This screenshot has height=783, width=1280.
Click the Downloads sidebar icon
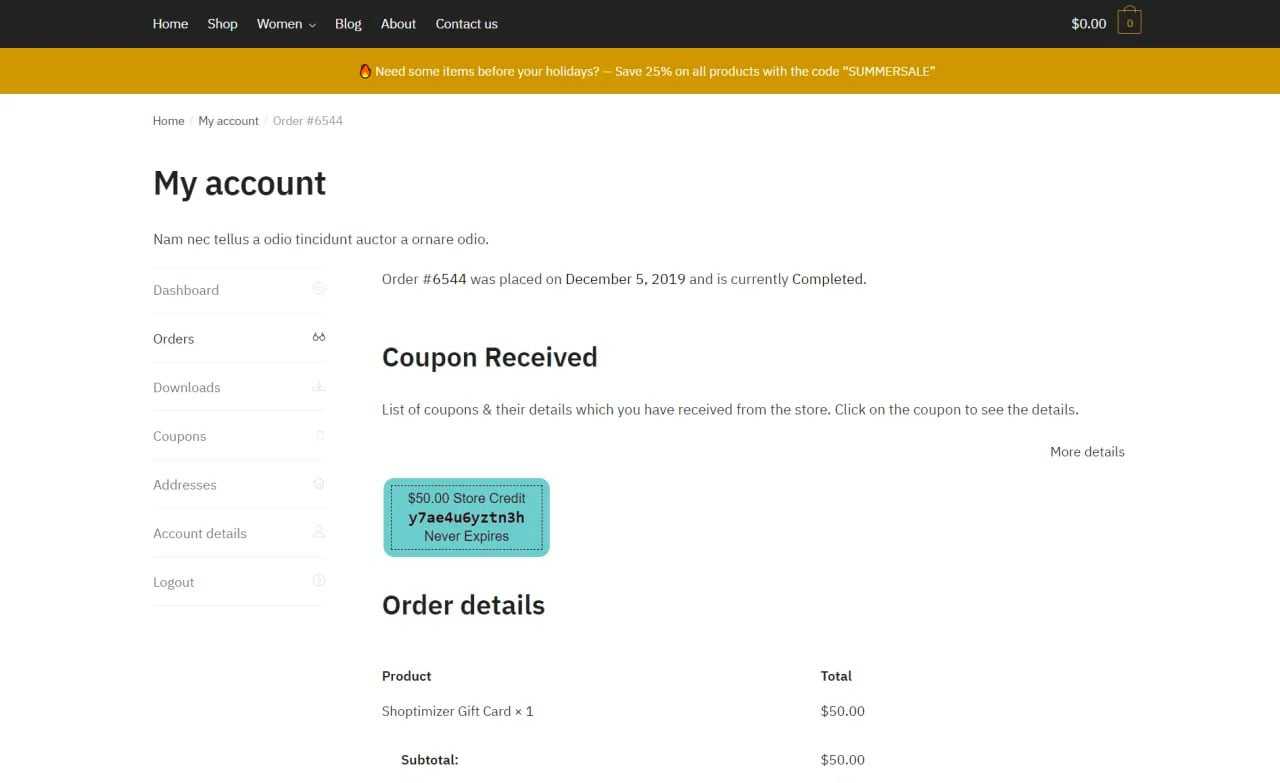coord(319,386)
